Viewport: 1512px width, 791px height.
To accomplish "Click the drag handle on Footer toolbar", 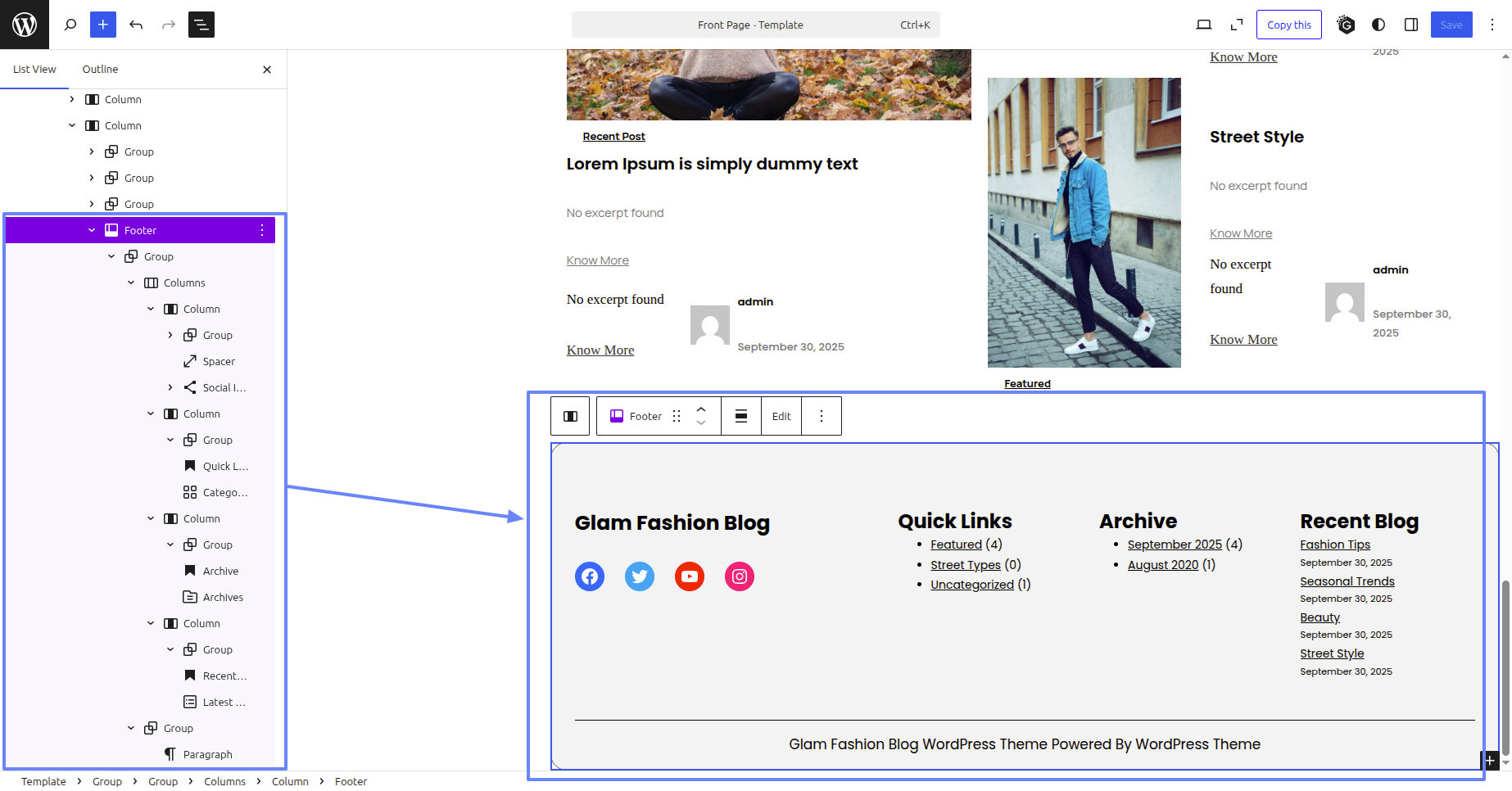I will [x=677, y=416].
